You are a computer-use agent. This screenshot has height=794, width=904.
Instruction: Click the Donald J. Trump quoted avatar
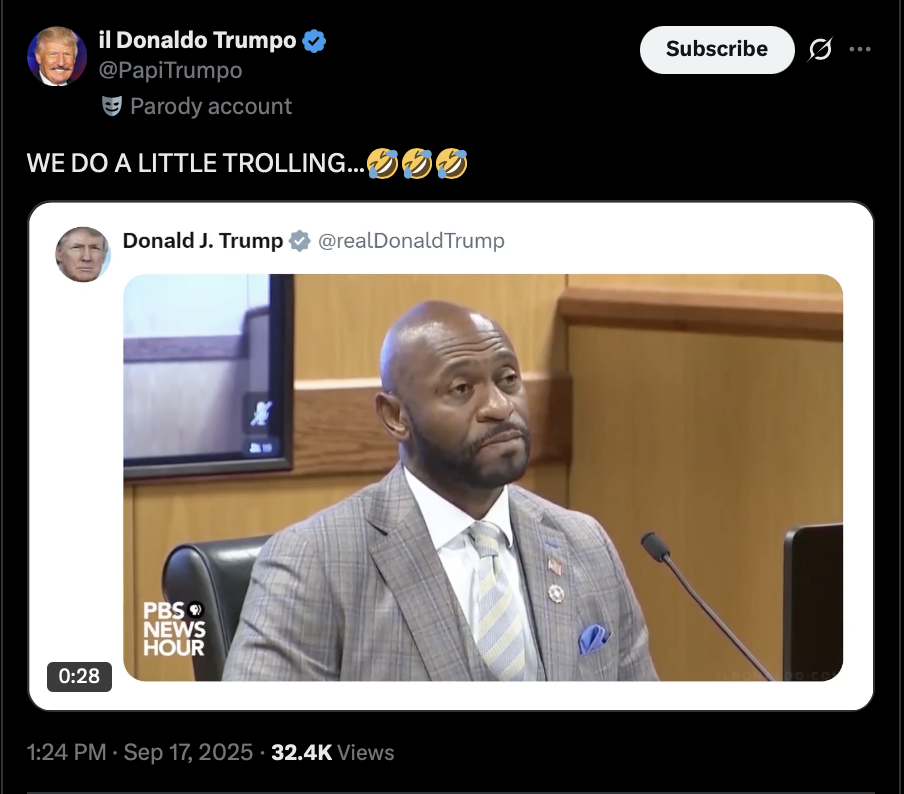pos(82,254)
